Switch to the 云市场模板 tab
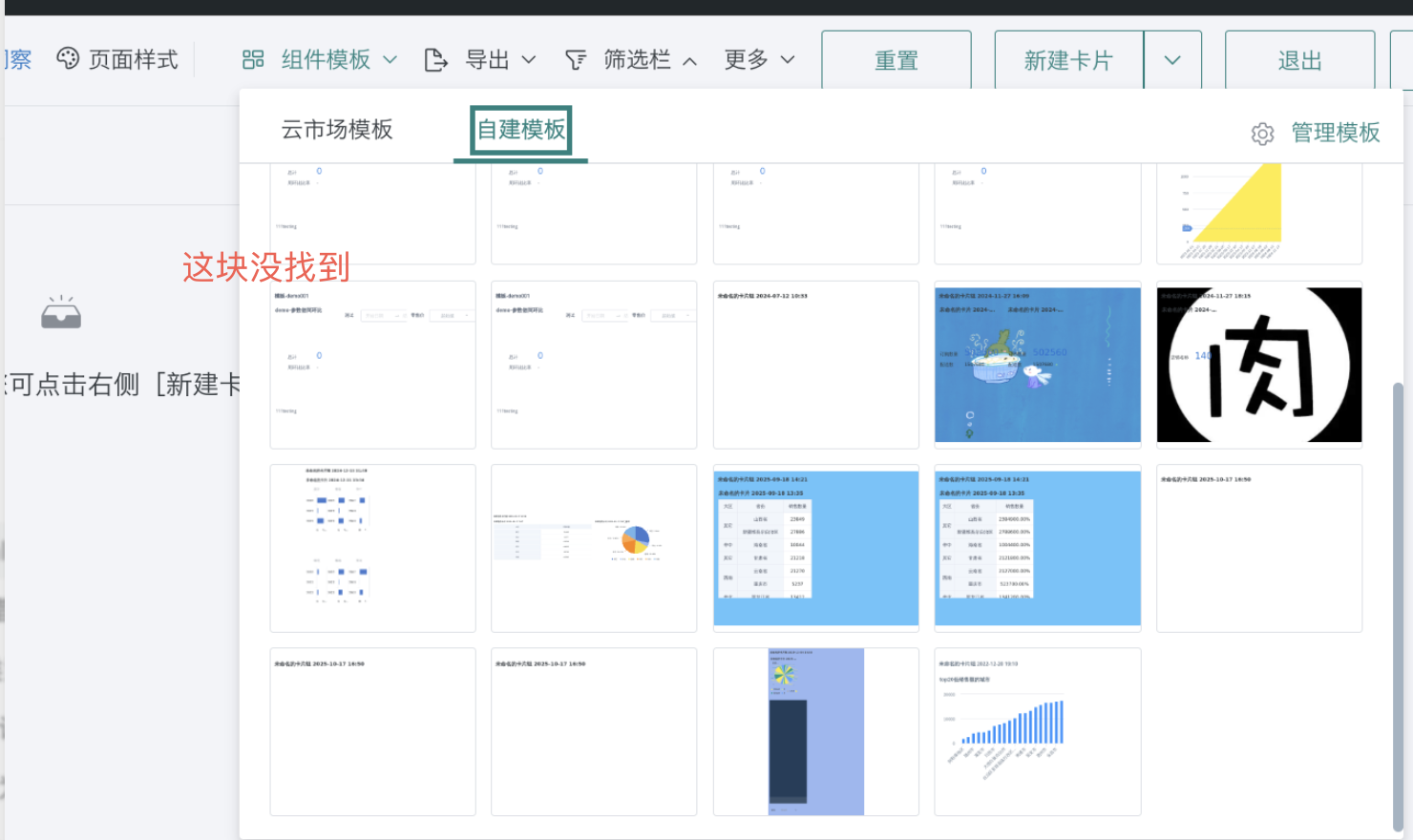Image resolution: width=1413 pixels, height=840 pixels. tap(337, 130)
